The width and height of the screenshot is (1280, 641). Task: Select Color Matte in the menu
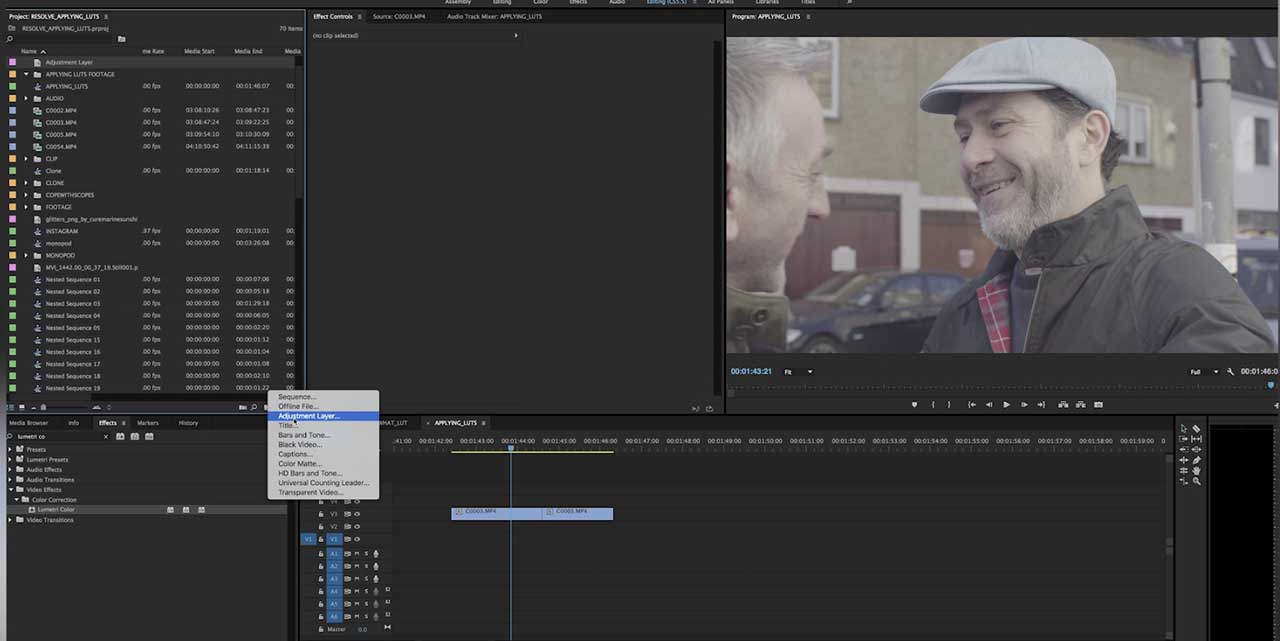tap(323, 463)
